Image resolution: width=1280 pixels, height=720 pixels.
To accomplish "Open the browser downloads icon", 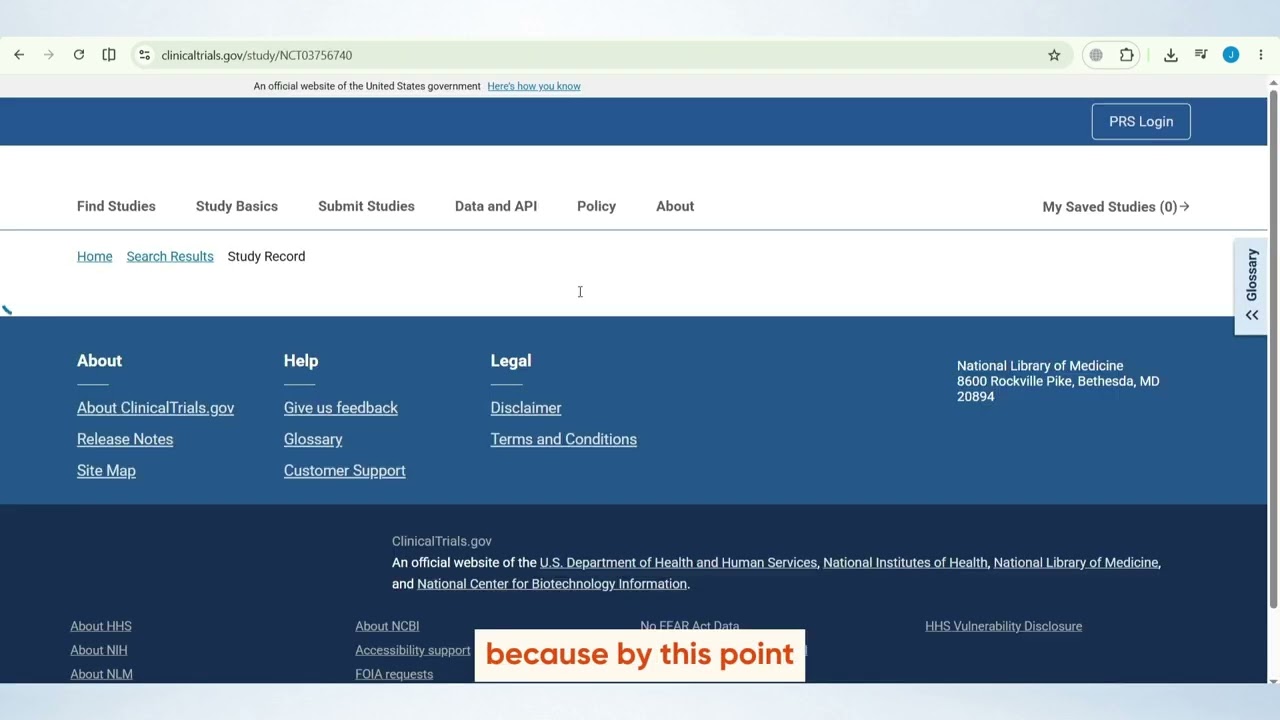I will 1171,55.
